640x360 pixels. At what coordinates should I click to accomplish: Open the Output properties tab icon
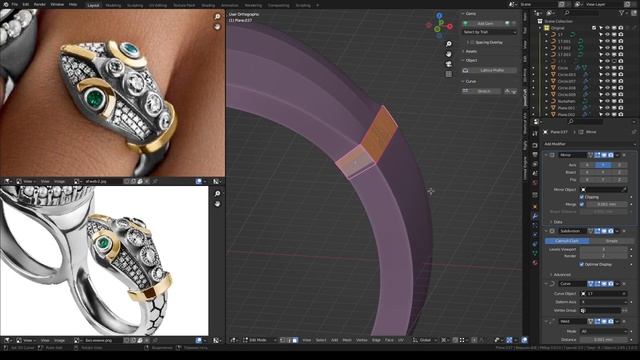click(535, 155)
